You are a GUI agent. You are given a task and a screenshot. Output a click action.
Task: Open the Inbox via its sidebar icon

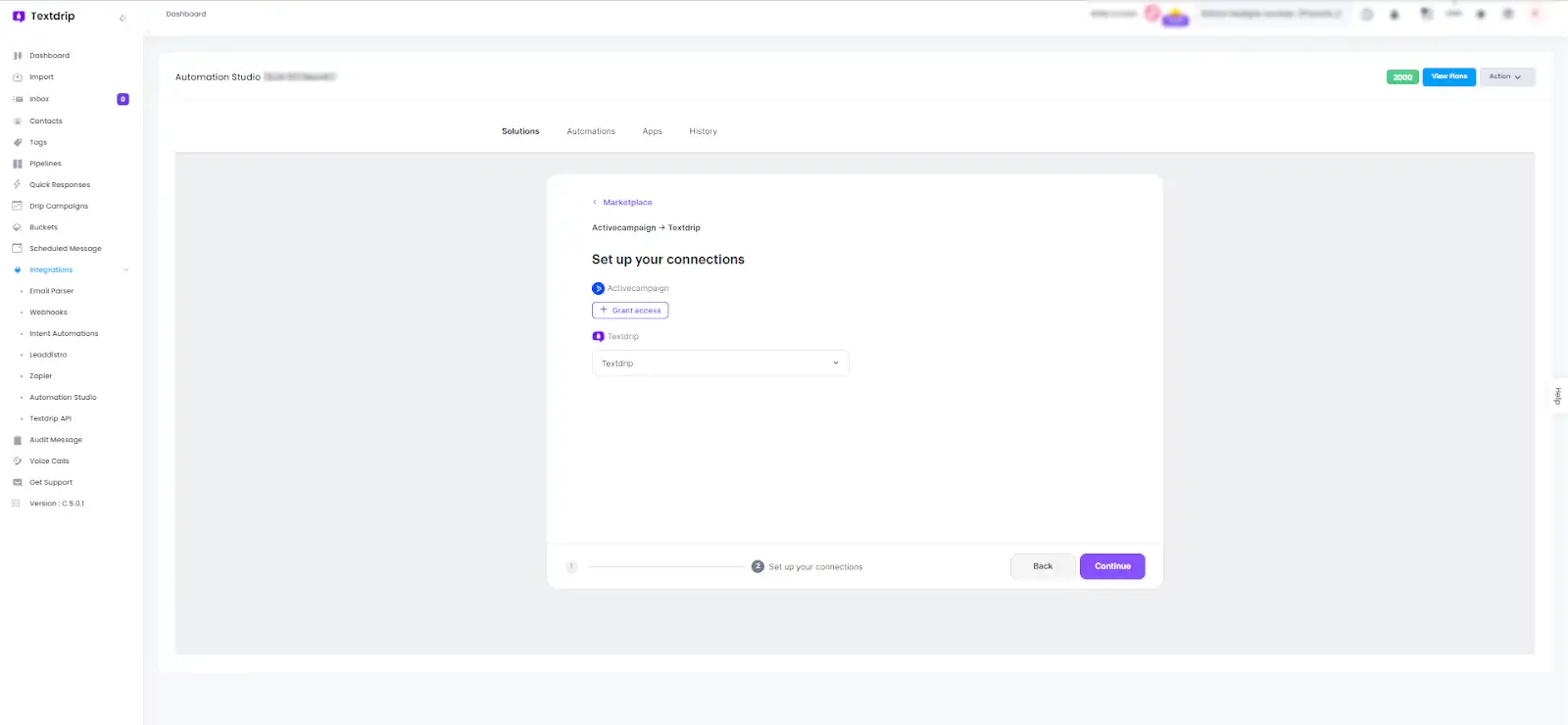tap(18, 99)
